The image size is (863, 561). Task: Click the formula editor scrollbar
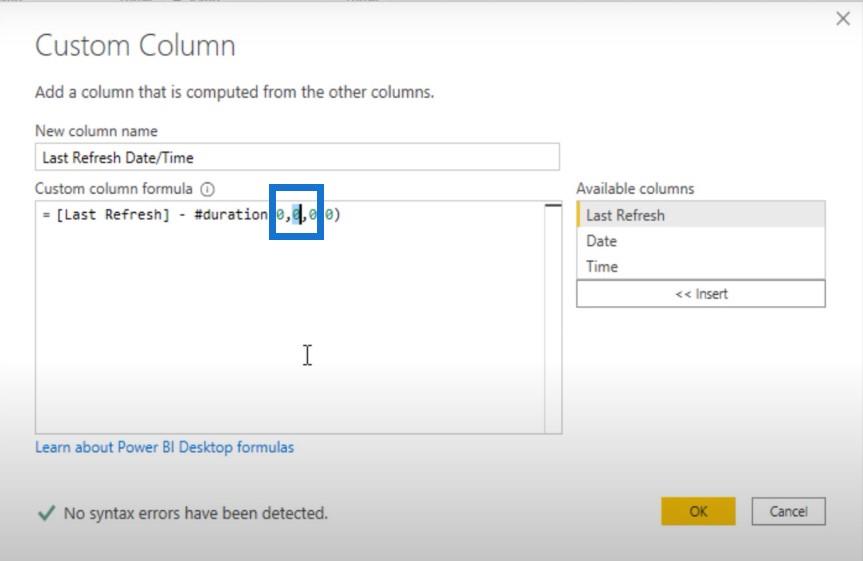(553, 317)
